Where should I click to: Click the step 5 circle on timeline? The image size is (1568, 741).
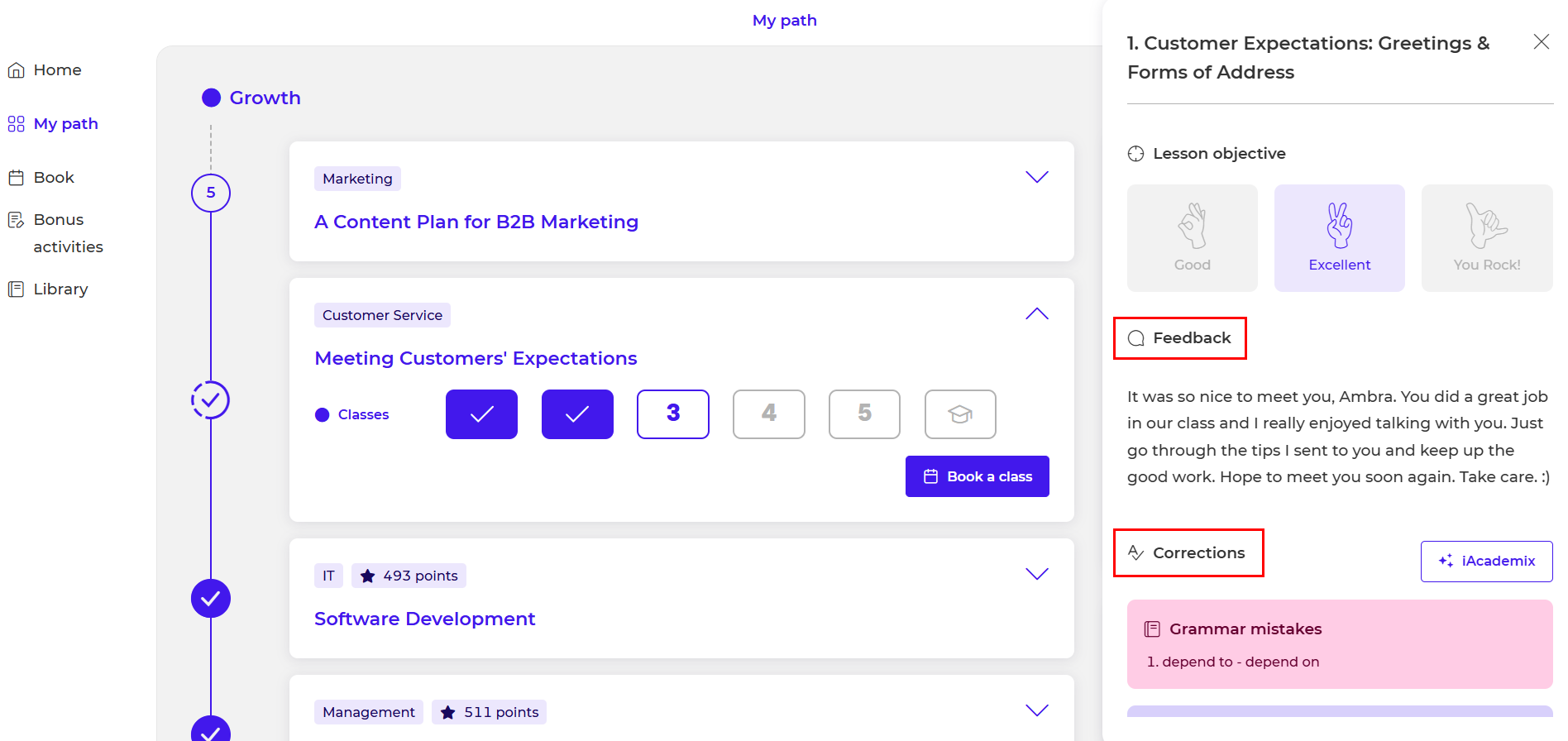coord(211,193)
